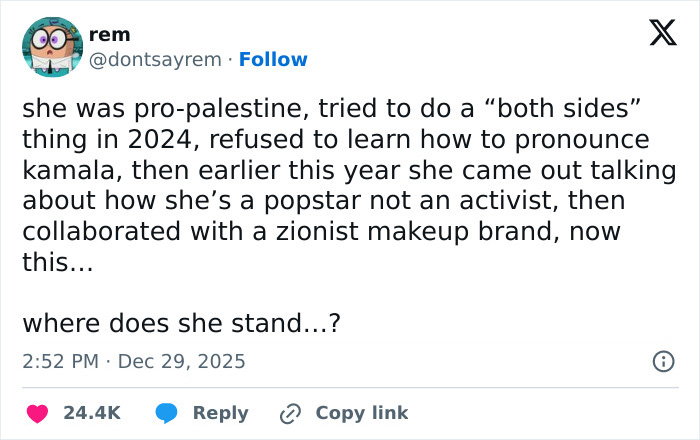
Task: Open the 2:52 PM timestamp
Action: pyautogui.click(x=59, y=361)
